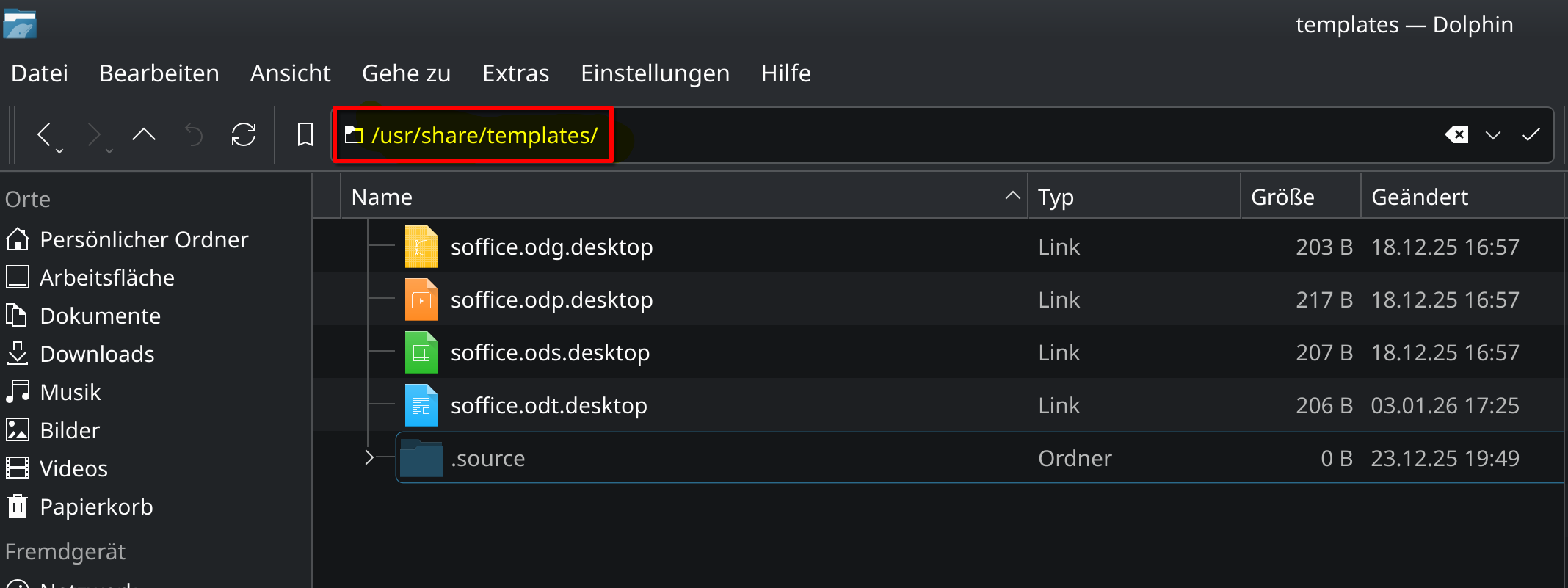This screenshot has width=1568, height=588.
Task: Open the Papierkorb trash place
Action: 95,507
